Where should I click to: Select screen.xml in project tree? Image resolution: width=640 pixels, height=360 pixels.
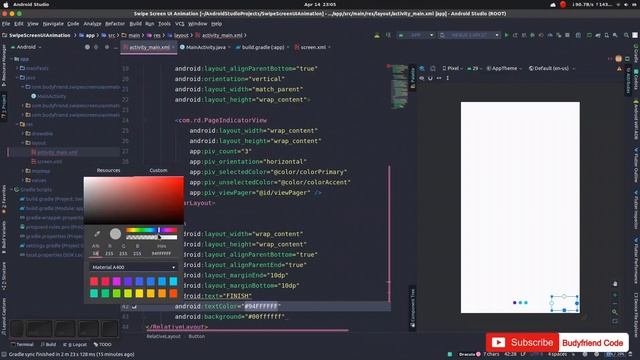pyautogui.click(x=49, y=162)
